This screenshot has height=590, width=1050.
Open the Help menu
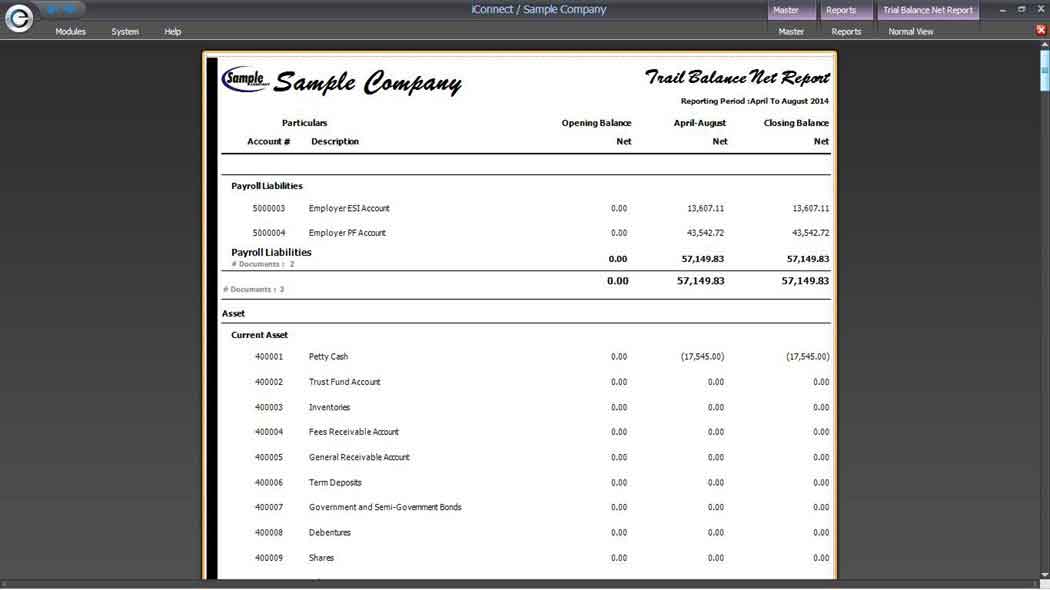pos(173,32)
